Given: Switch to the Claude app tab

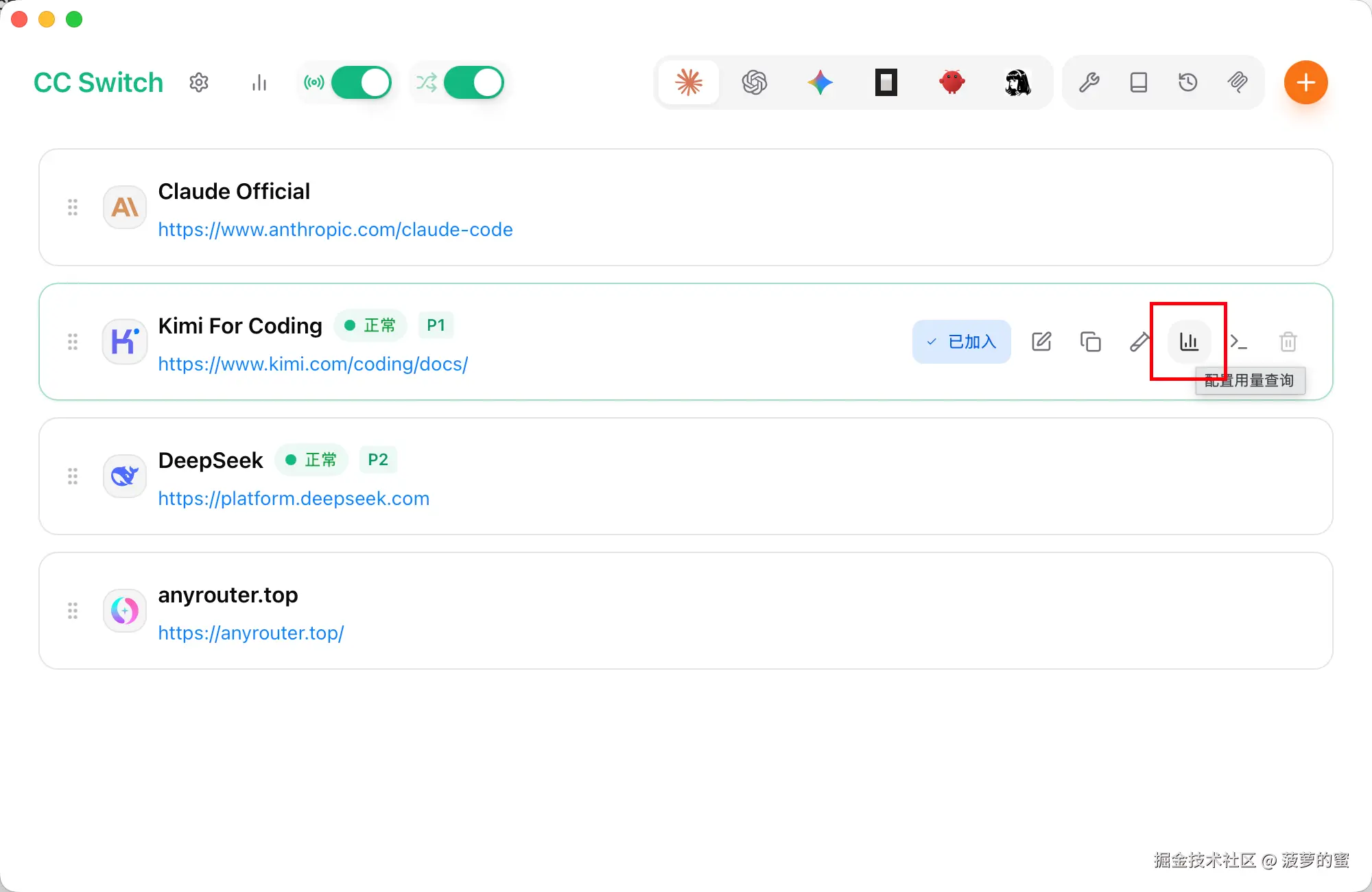Looking at the screenshot, I should tap(689, 82).
